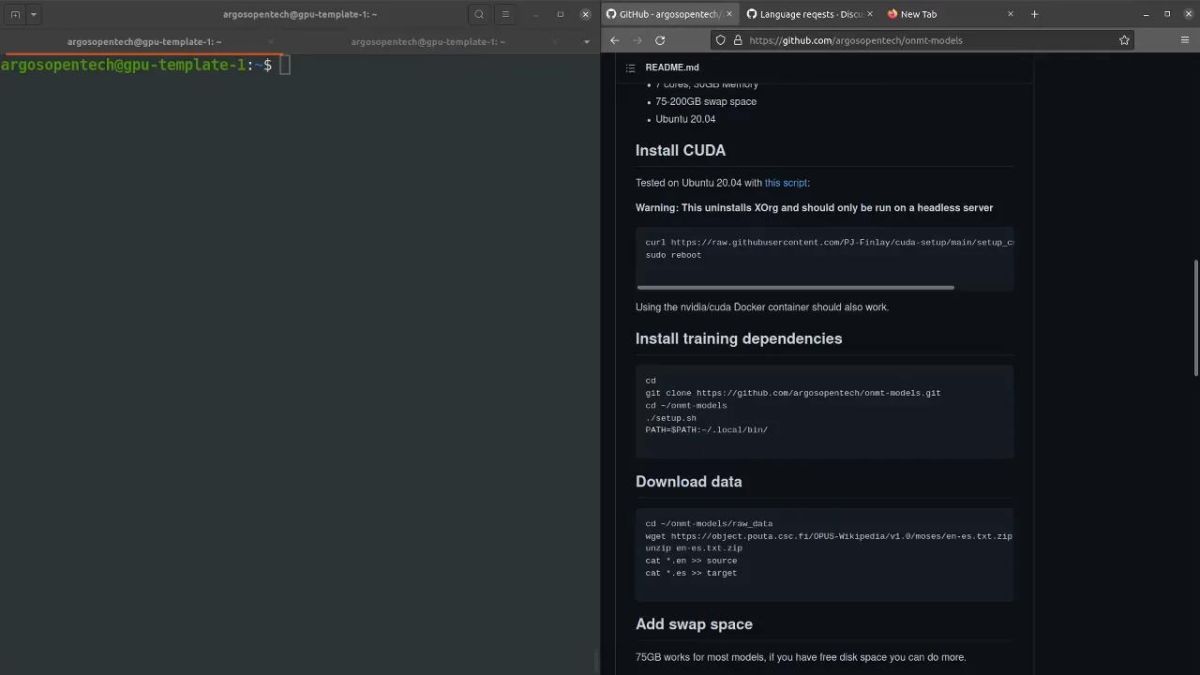Minimize the Firefox window

point(1147,14)
